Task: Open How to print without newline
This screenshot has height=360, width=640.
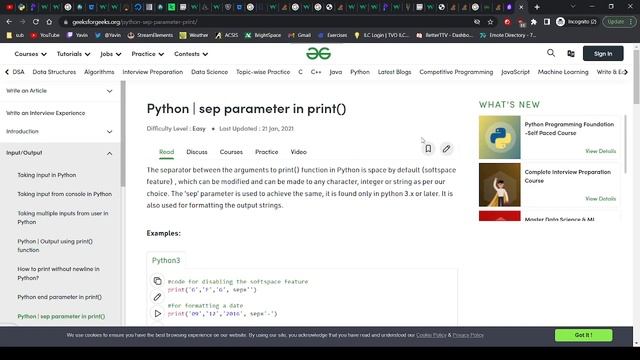Action: click(x=58, y=273)
